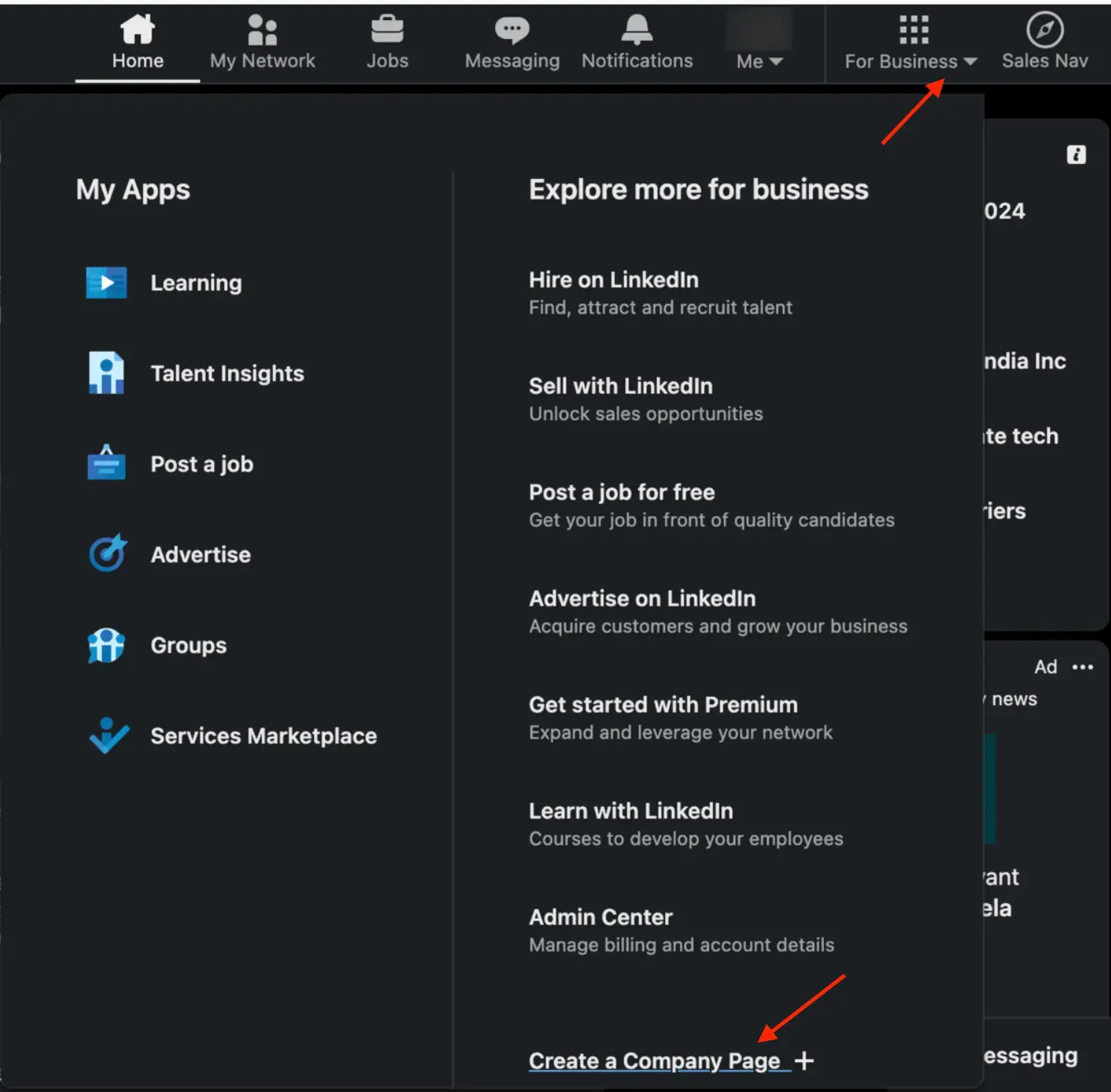Click the Groups app label

[189, 645]
